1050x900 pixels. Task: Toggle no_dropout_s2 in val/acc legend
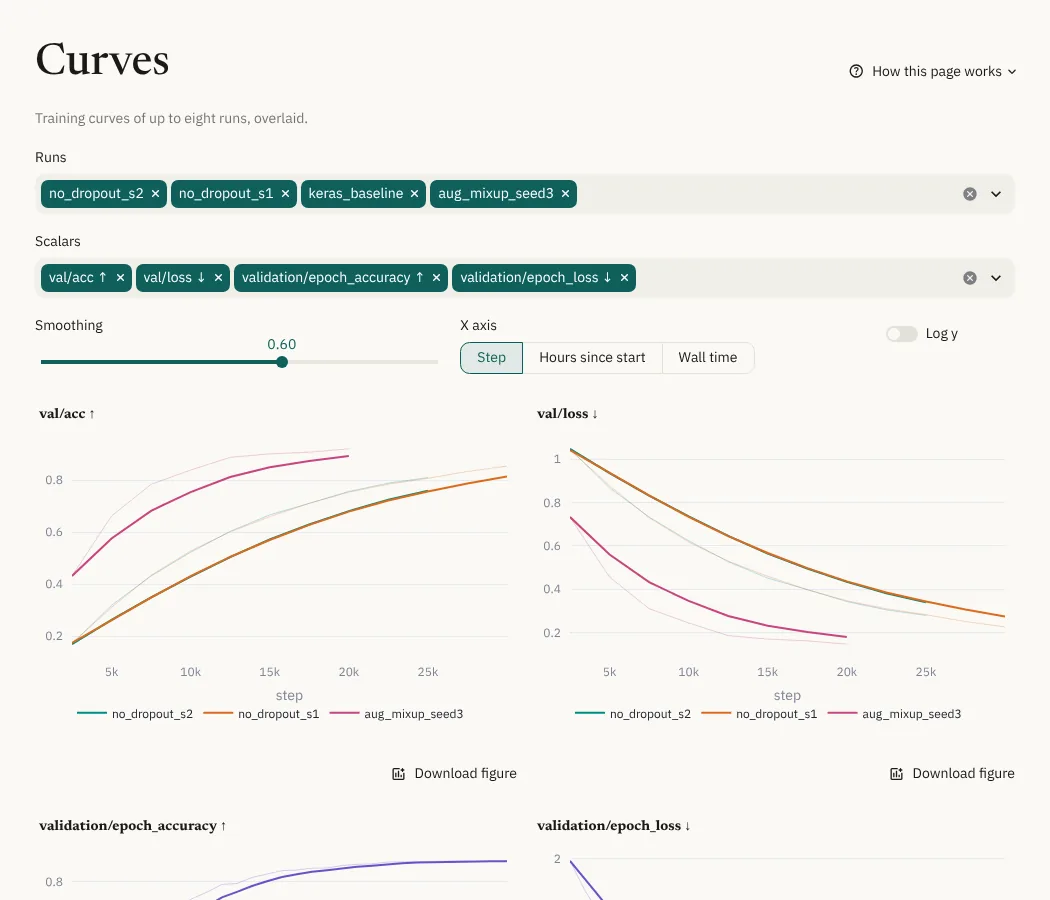(135, 715)
